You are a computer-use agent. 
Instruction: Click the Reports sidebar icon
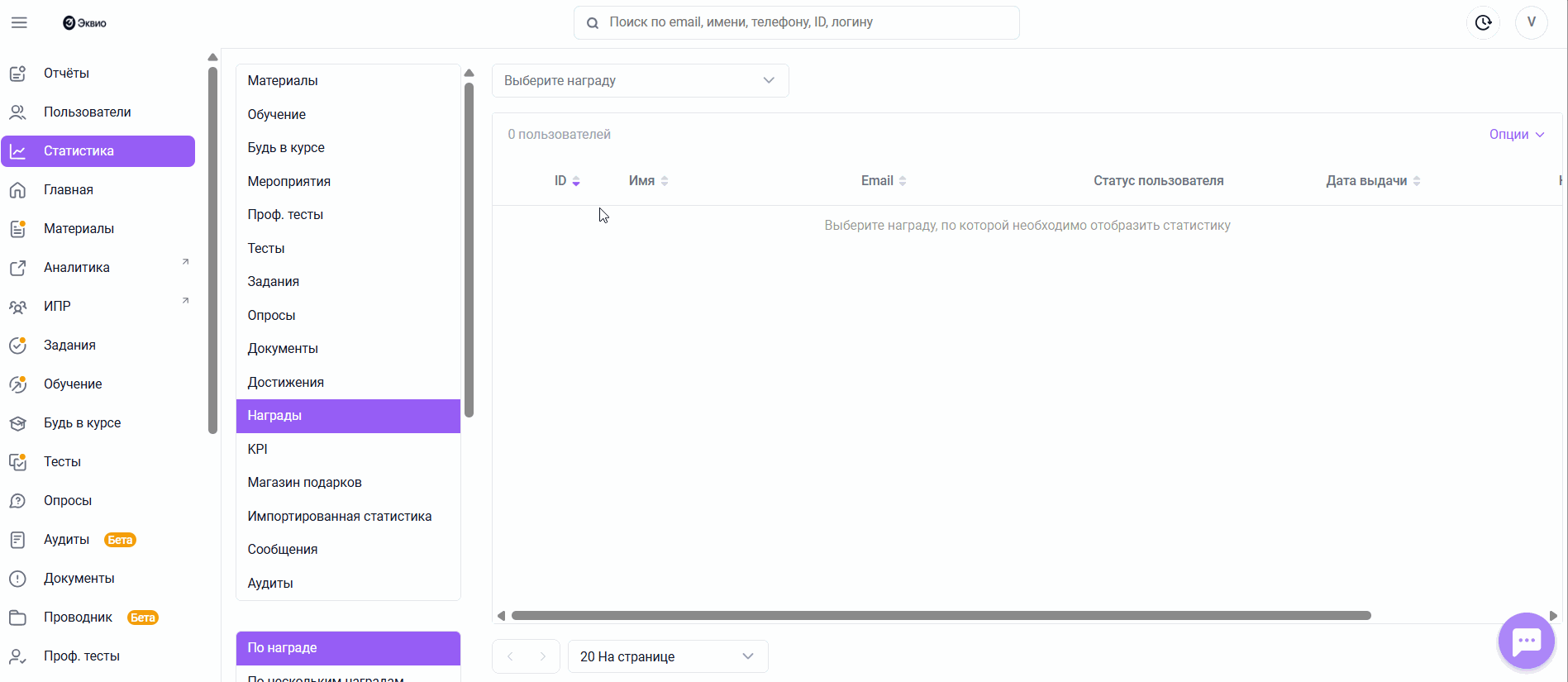point(17,74)
